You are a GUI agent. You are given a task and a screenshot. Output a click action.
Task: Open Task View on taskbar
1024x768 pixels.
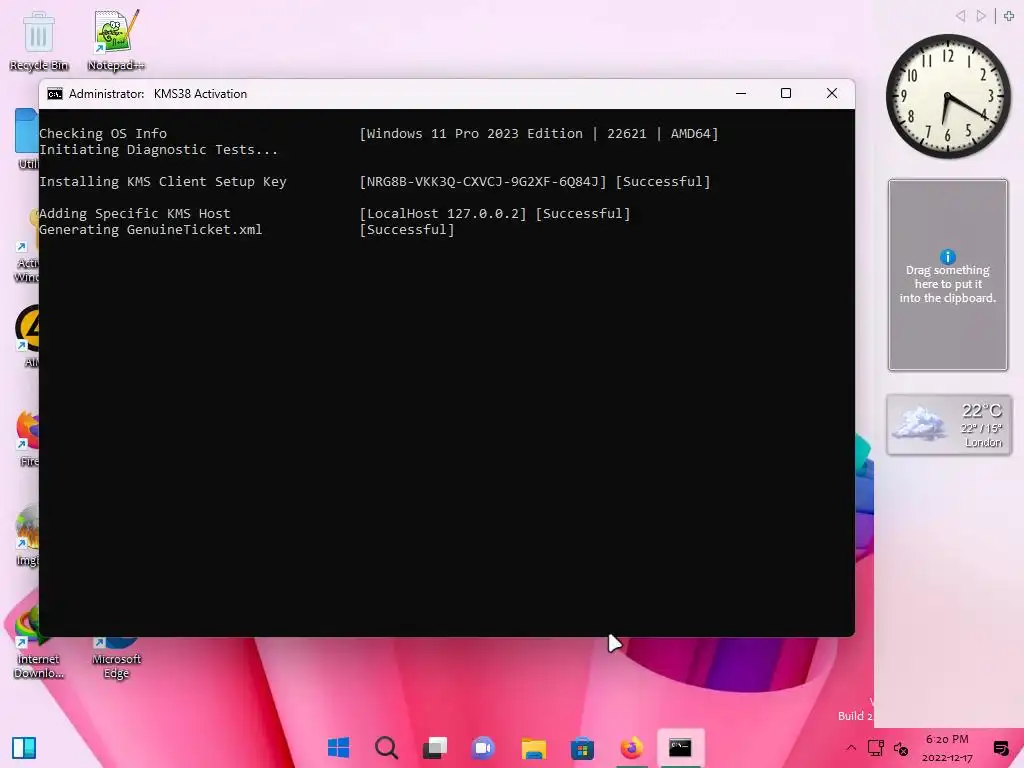tap(435, 748)
